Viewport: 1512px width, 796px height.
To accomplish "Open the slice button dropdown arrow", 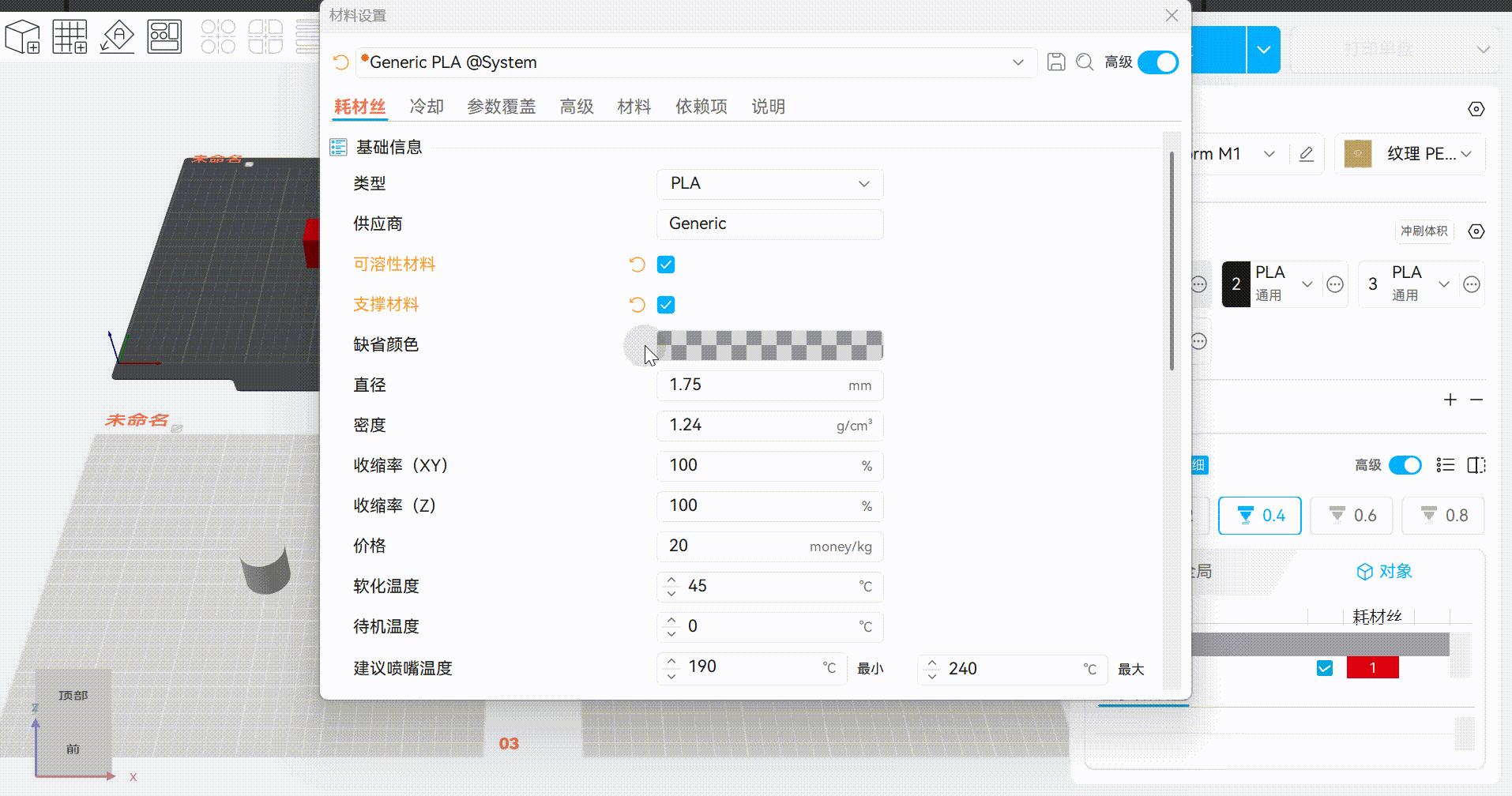I will click(1264, 50).
